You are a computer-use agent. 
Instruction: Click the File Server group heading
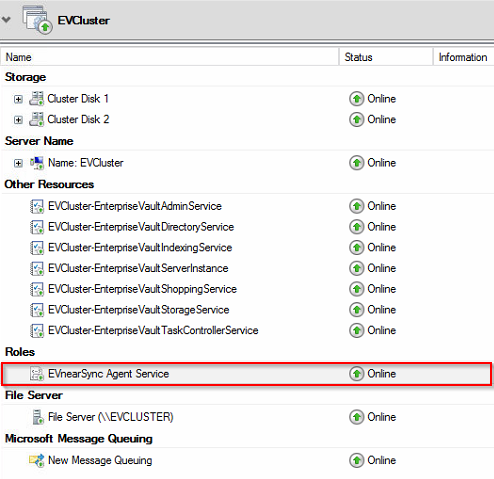[x=34, y=395]
